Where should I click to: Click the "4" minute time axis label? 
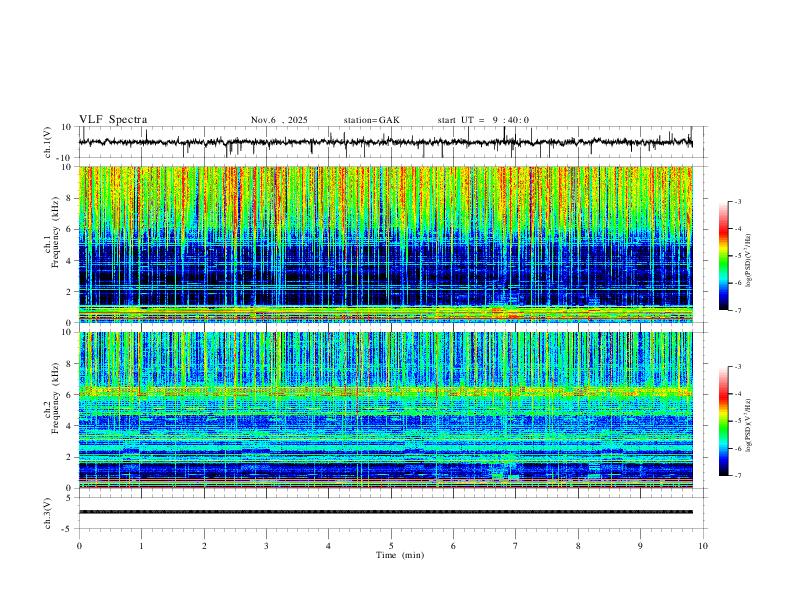tap(329, 546)
